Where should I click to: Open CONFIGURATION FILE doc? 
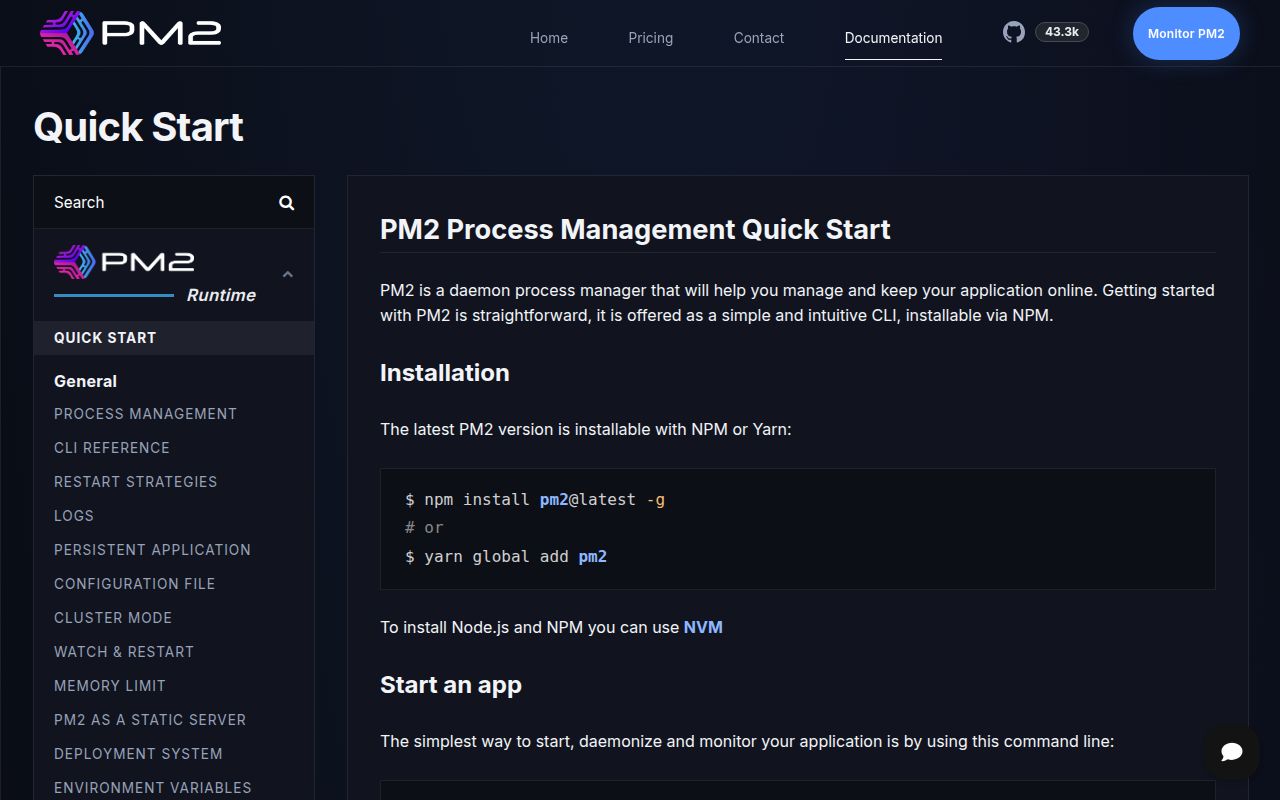[134, 584]
